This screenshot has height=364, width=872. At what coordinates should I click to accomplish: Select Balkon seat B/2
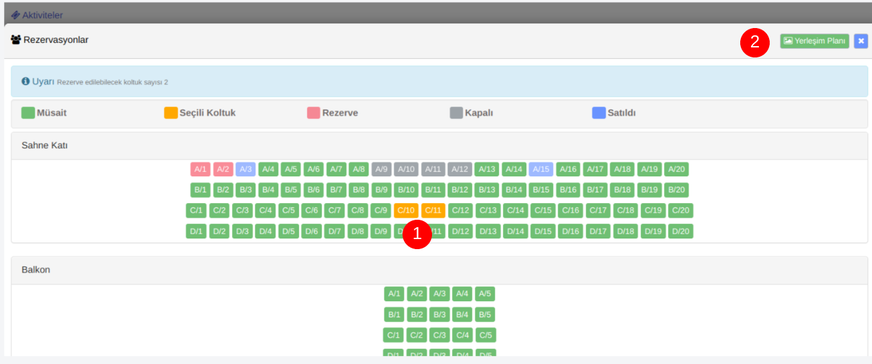[417, 315]
